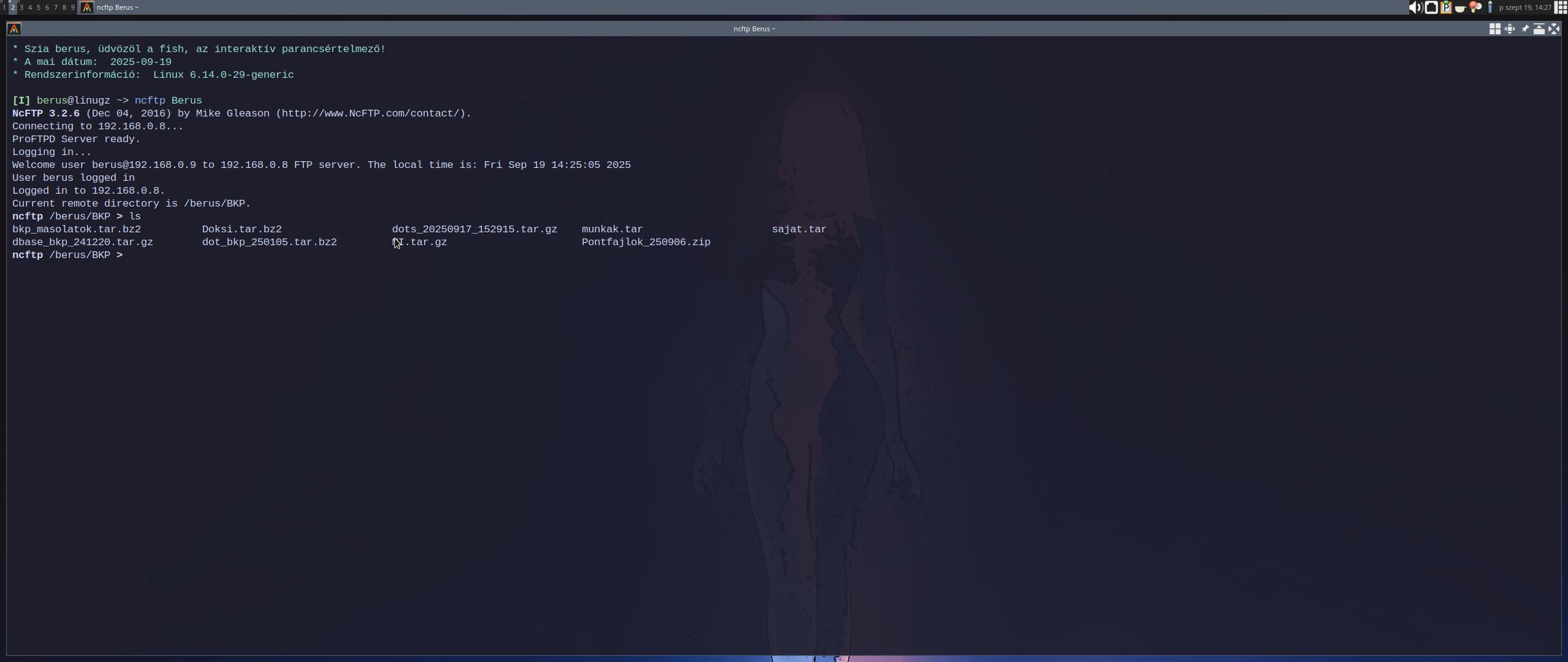Click the 'ProFTPD Server ready.' line
This screenshot has height=662, width=1568.
77,139
